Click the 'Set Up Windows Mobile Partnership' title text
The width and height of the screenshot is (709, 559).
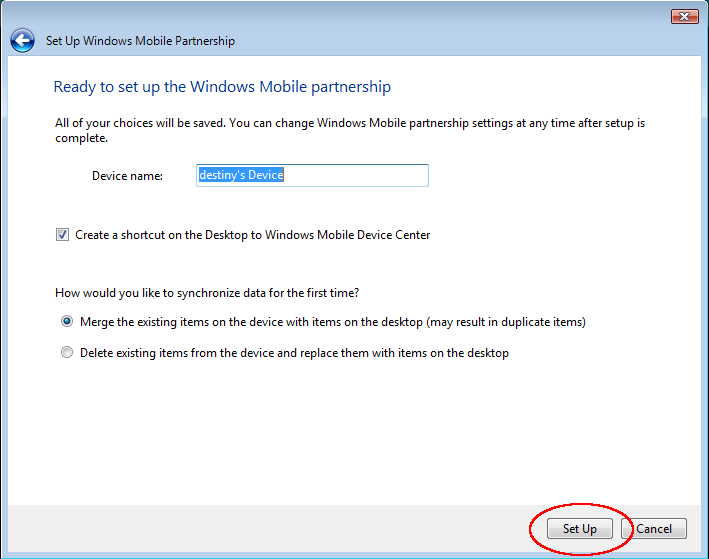pyautogui.click(x=140, y=42)
